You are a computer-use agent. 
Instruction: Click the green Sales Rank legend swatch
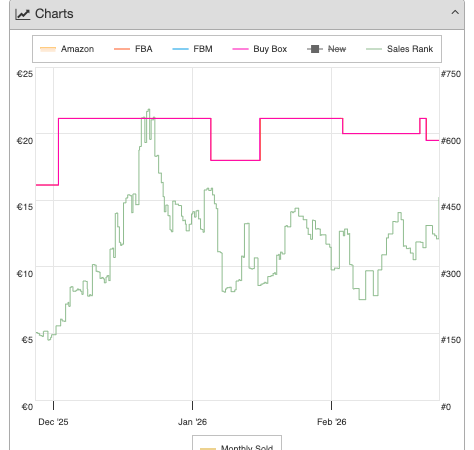tap(374, 49)
